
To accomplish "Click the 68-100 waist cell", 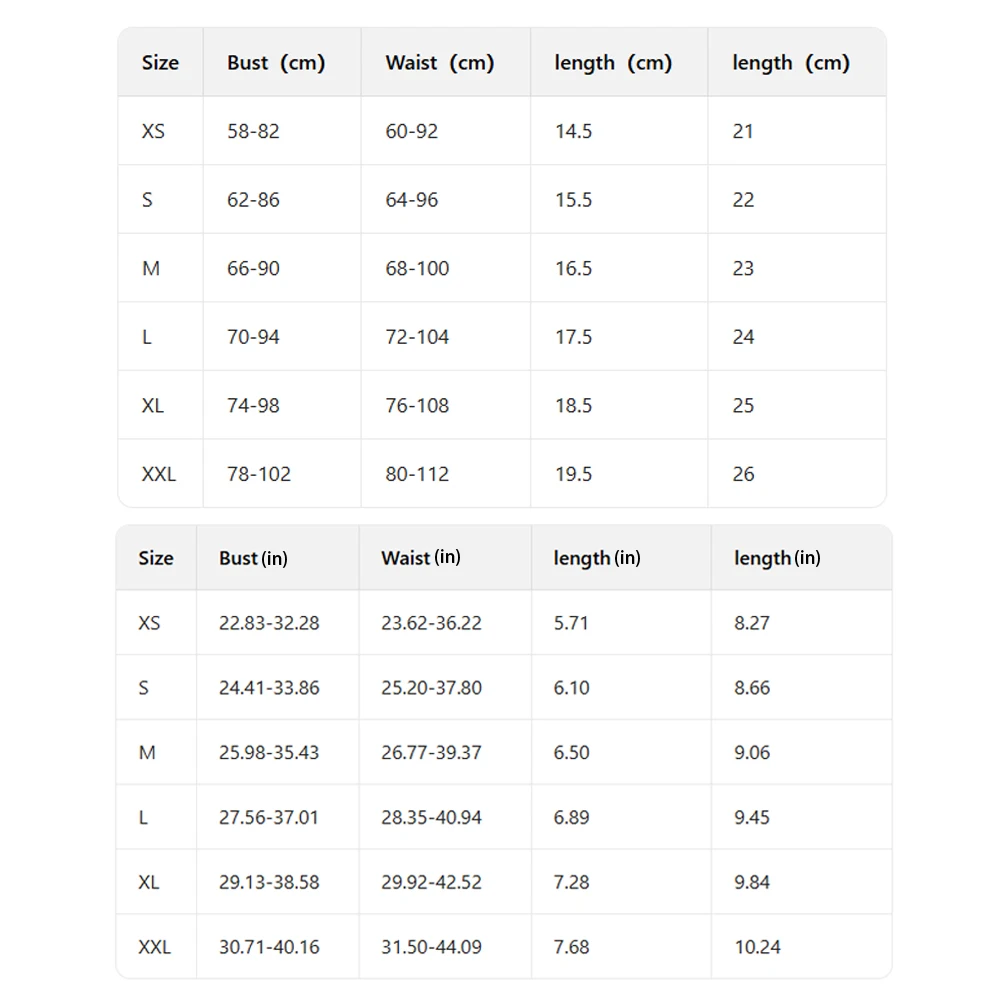I will point(417,268).
